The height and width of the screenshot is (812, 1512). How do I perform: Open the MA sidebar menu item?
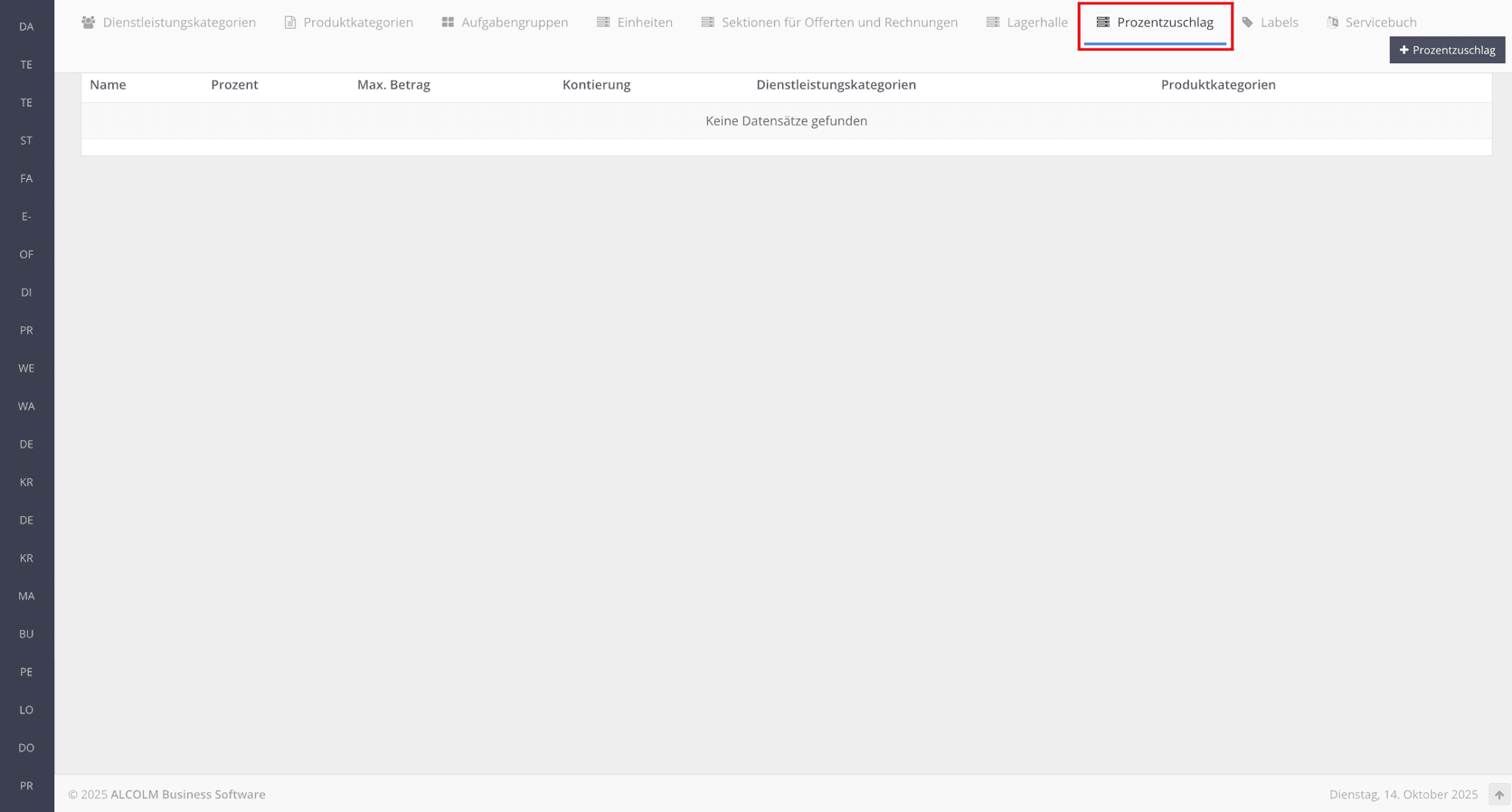click(26, 597)
